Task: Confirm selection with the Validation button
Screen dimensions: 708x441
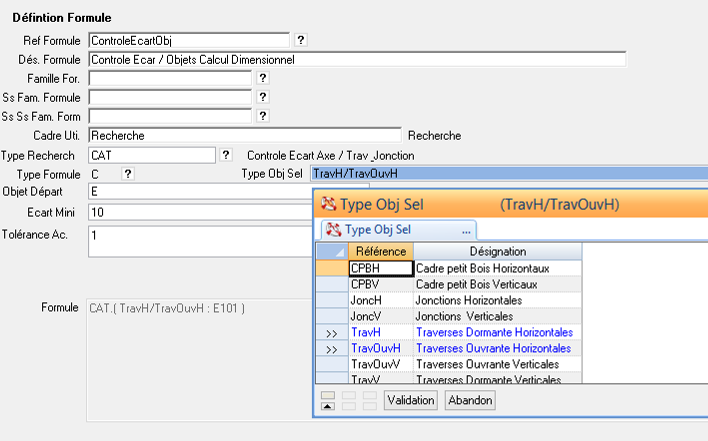Action: click(x=411, y=400)
